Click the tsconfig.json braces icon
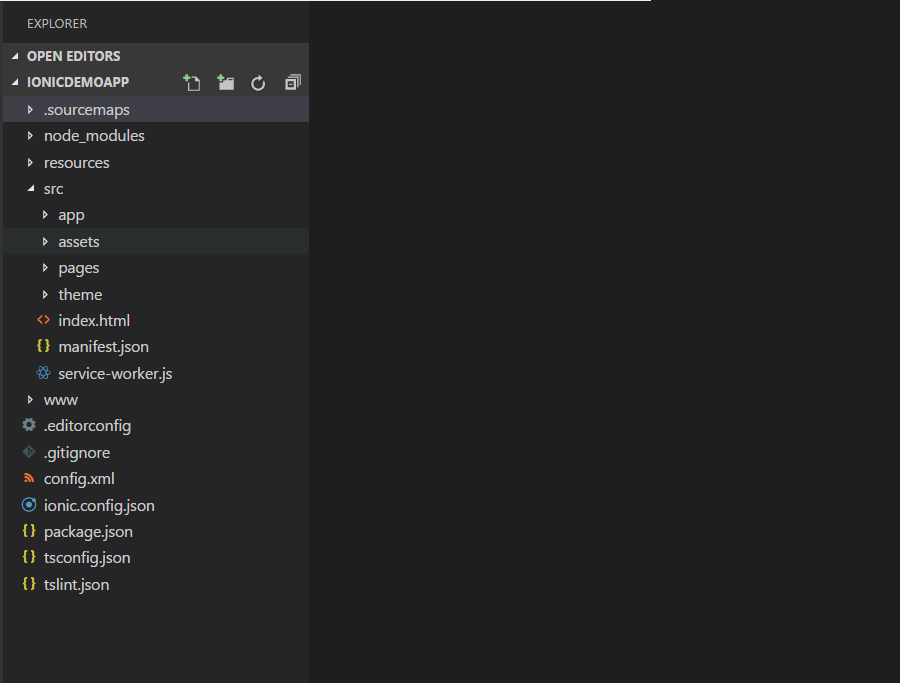The height and width of the screenshot is (683, 900). tap(29, 557)
